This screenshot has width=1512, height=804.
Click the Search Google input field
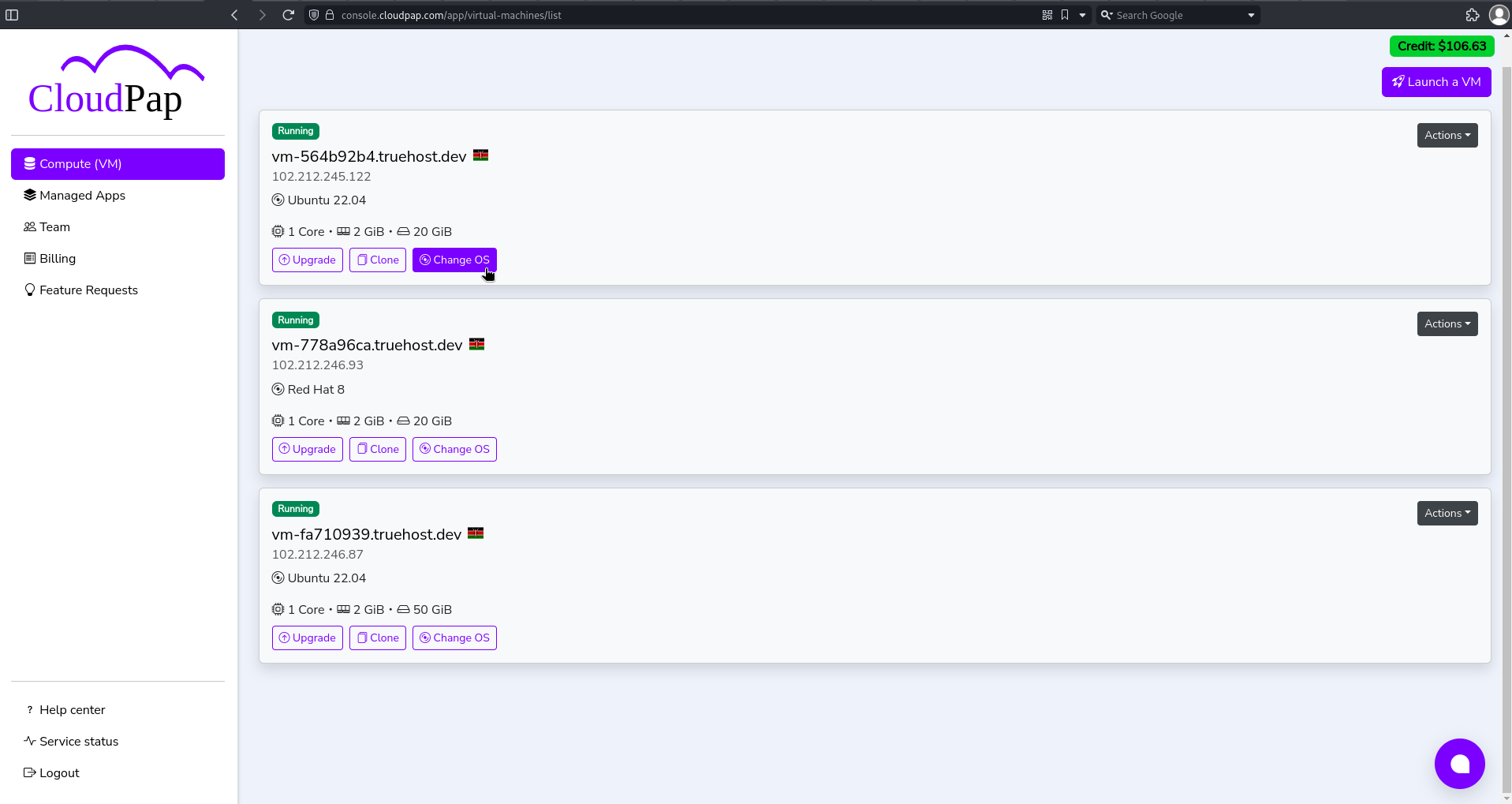point(1167,14)
